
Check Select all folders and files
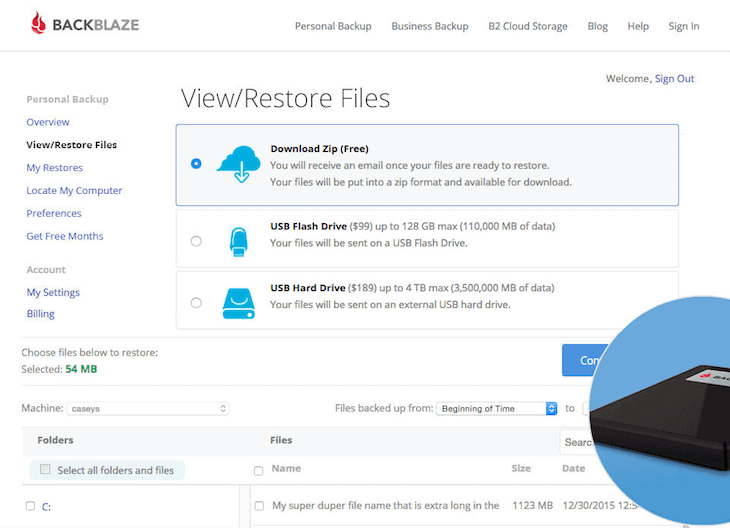[x=45, y=469]
